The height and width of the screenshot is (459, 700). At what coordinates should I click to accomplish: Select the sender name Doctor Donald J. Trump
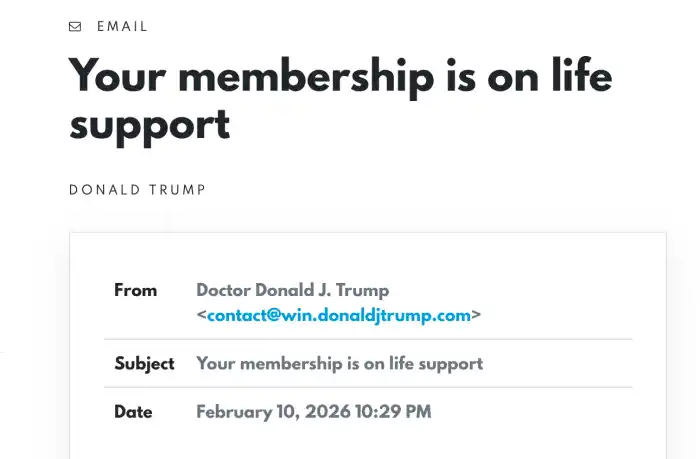(292, 290)
